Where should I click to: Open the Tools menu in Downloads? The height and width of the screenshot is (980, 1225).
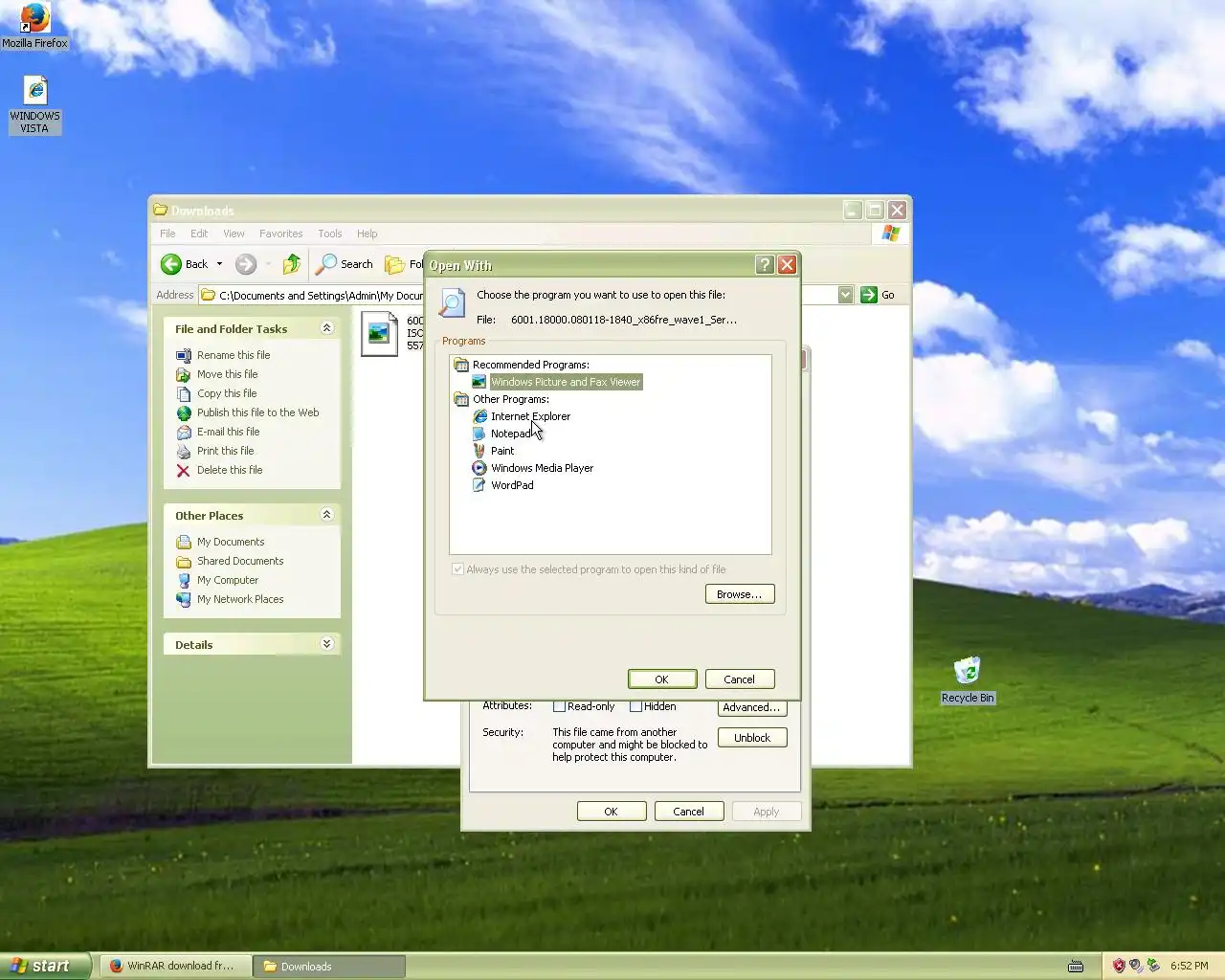tap(330, 234)
